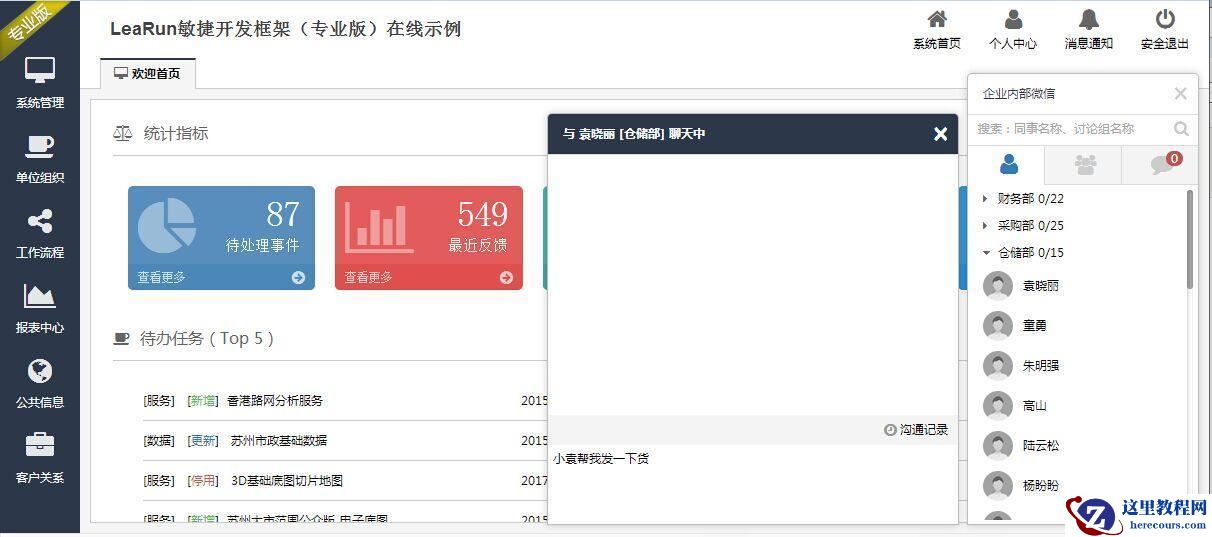Click 待办任务 coffee cup icon
The image size is (1212, 537).
click(x=122, y=339)
